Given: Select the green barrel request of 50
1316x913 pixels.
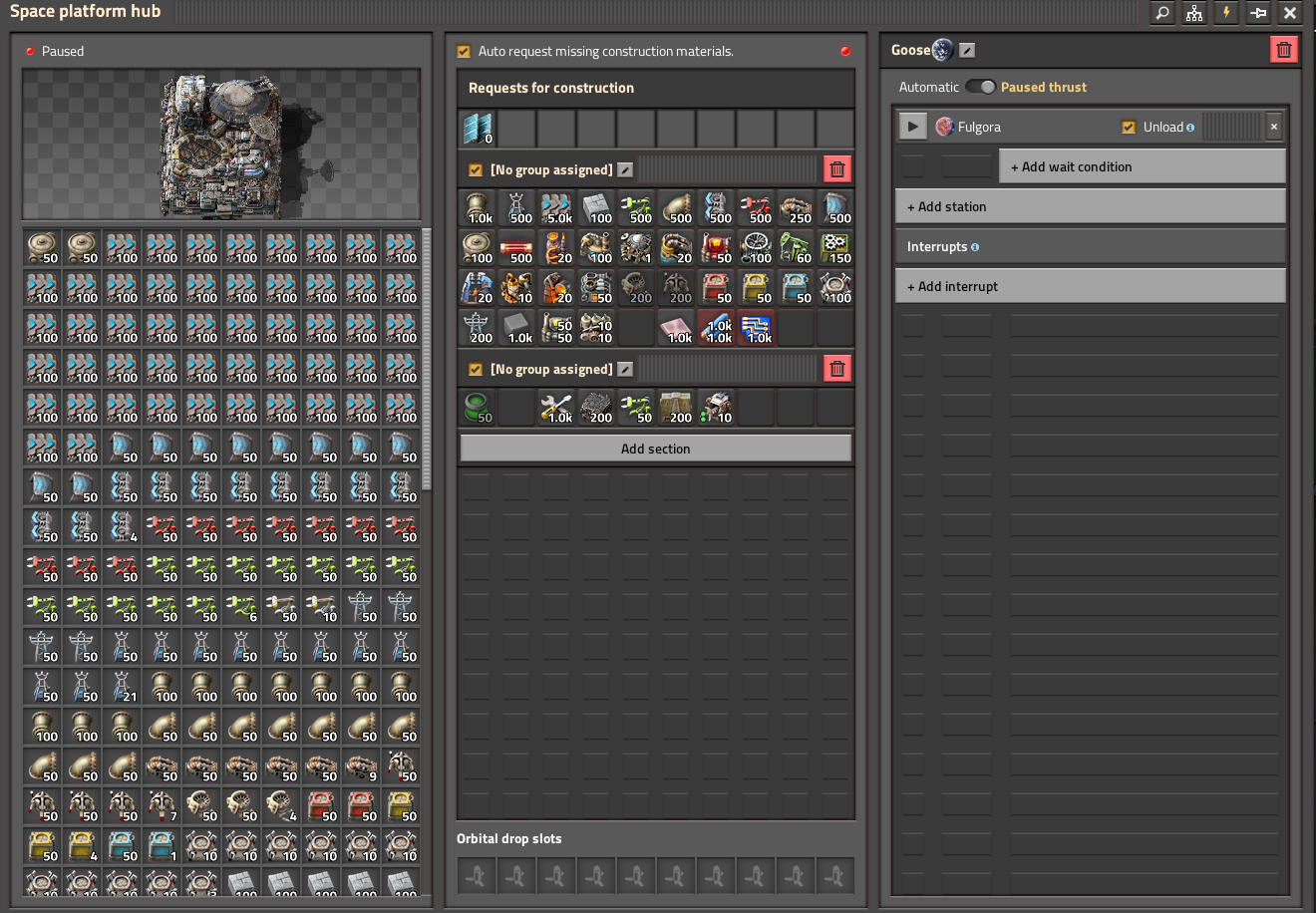Looking at the screenshot, I should tap(477, 408).
